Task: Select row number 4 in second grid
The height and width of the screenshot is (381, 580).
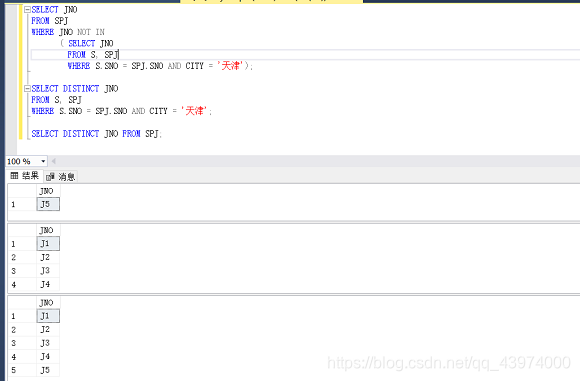Action: click(22, 284)
